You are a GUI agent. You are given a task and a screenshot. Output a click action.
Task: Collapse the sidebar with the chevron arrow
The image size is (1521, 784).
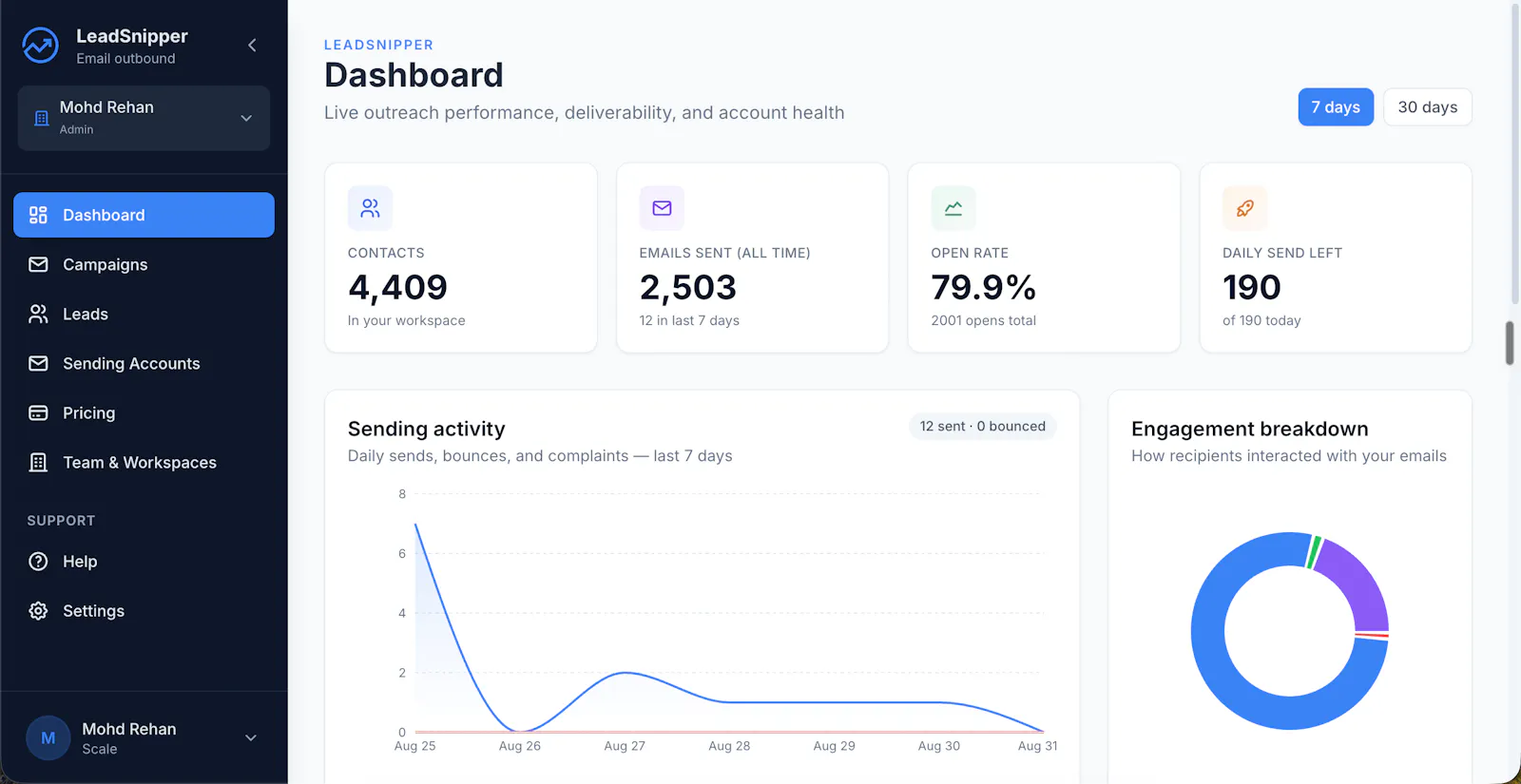[252, 45]
